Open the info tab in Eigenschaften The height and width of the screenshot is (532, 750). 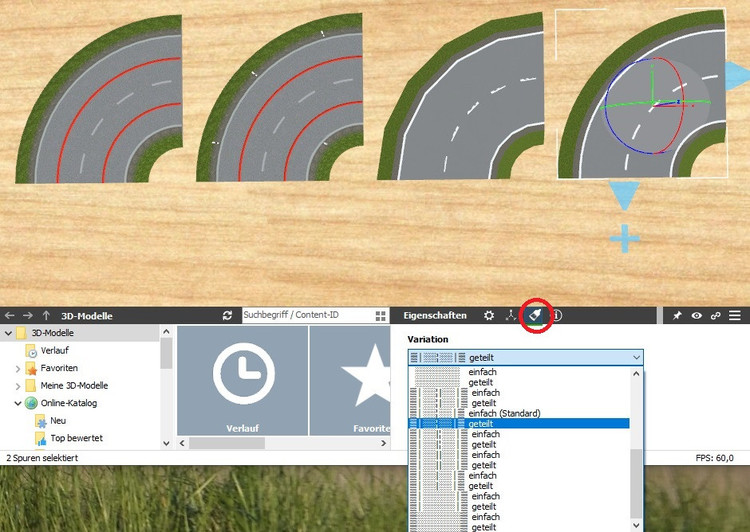point(557,316)
